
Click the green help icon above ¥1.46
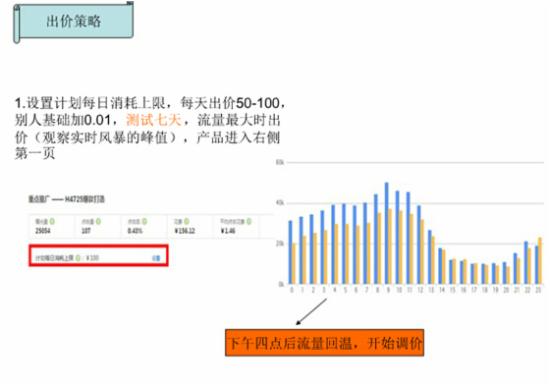(x=249, y=221)
